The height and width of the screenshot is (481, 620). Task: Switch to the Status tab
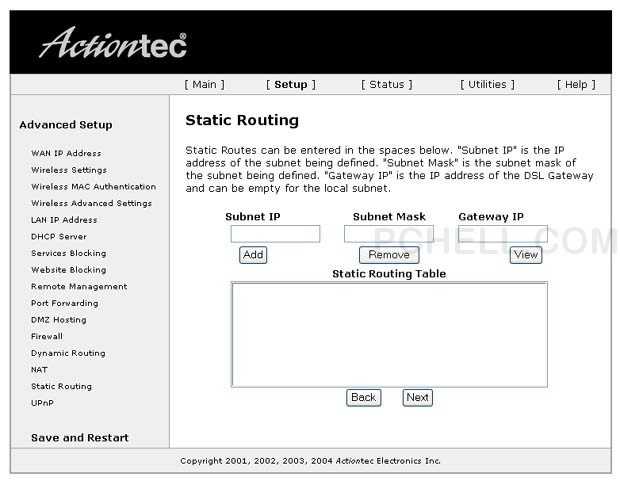pos(386,85)
